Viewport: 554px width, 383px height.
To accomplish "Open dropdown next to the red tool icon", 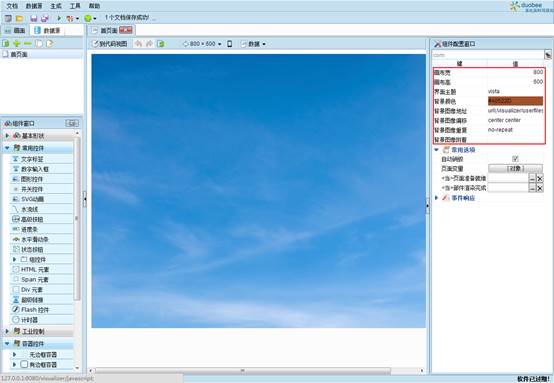I will (x=77, y=18).
